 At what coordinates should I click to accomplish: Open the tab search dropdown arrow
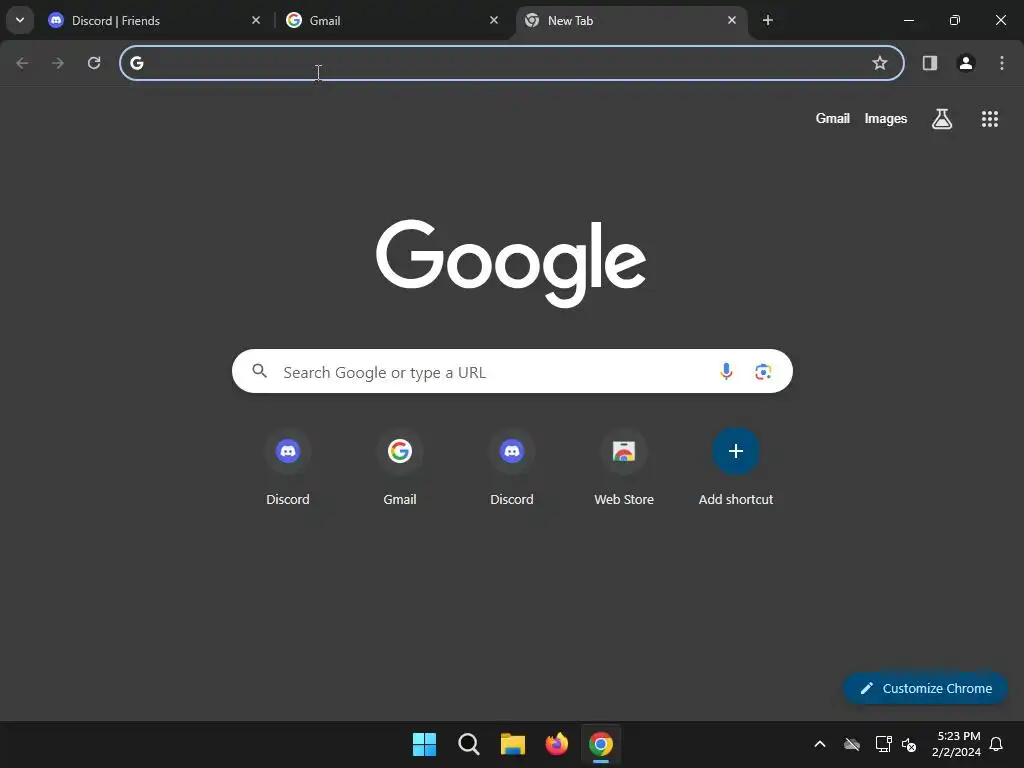[20, 20]
